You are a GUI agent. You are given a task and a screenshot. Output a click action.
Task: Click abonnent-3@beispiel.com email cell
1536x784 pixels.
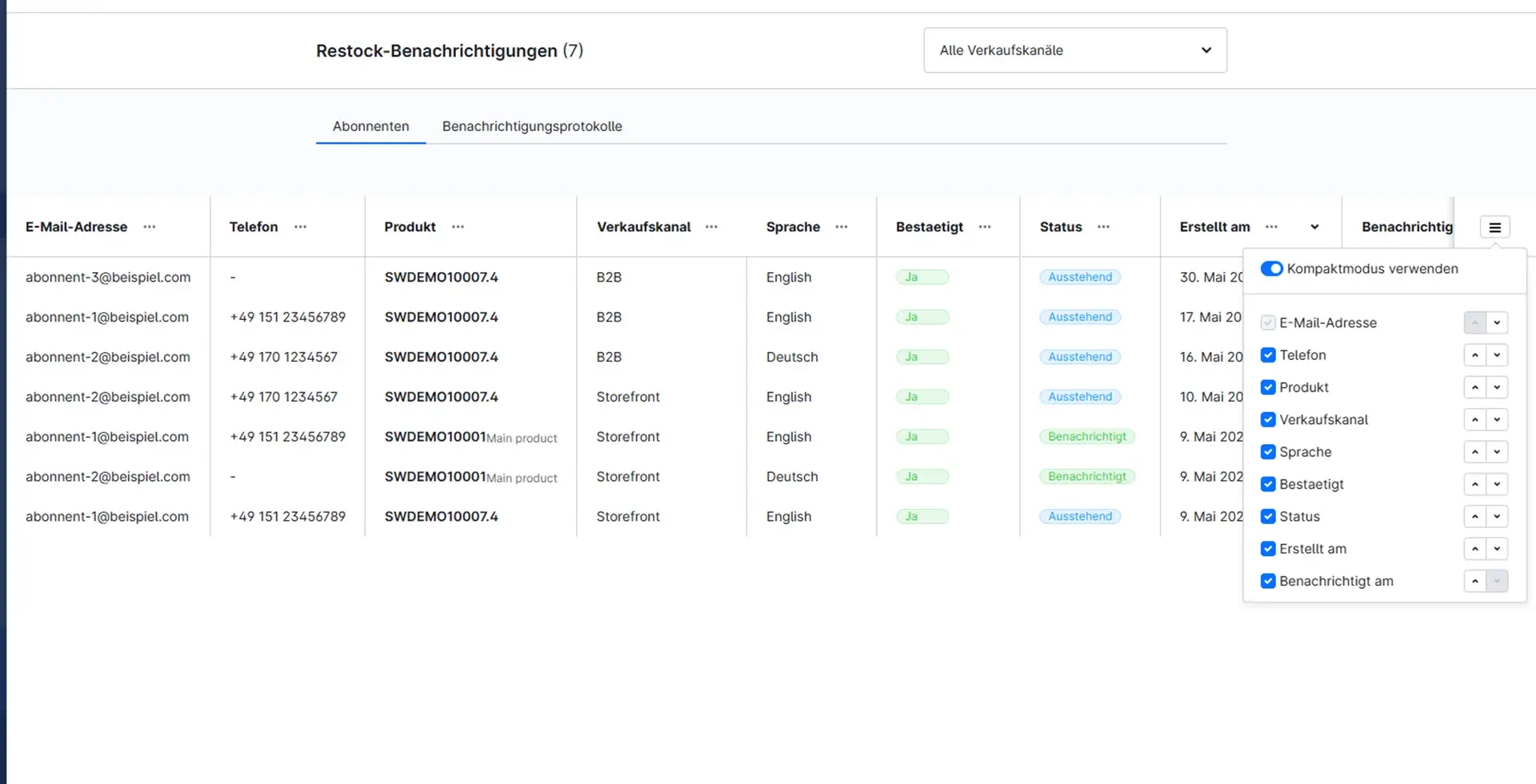pyautogui.click(x=108, y=277)
